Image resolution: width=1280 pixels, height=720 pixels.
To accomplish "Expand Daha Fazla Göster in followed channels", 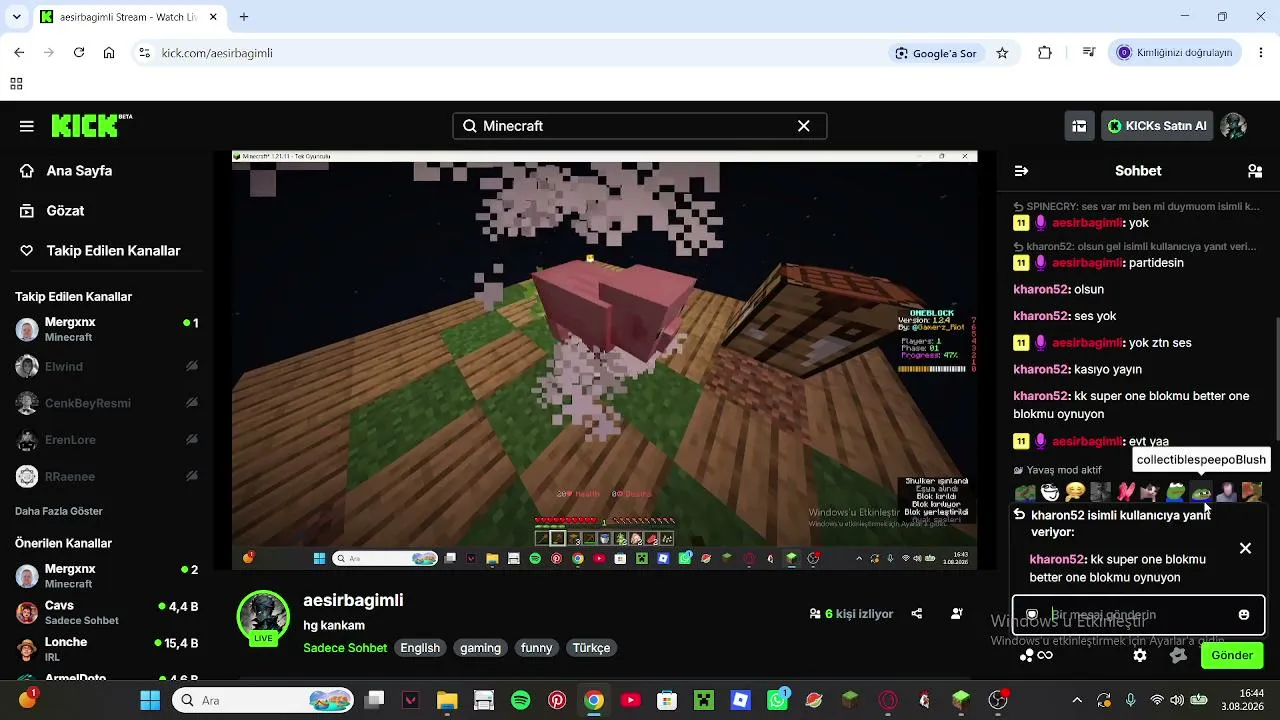I will (59, 511).
